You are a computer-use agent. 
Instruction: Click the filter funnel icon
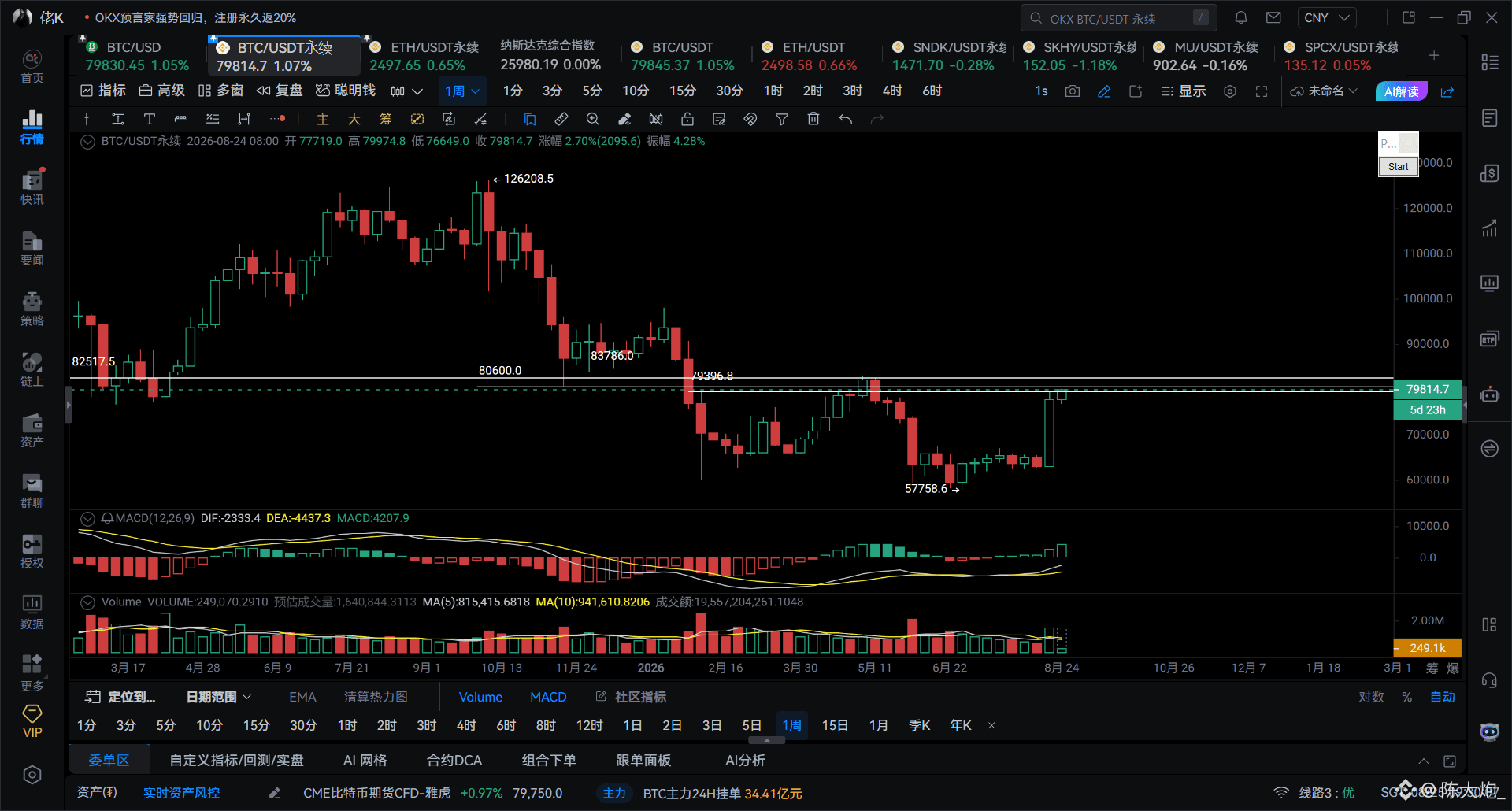point(782,119)
